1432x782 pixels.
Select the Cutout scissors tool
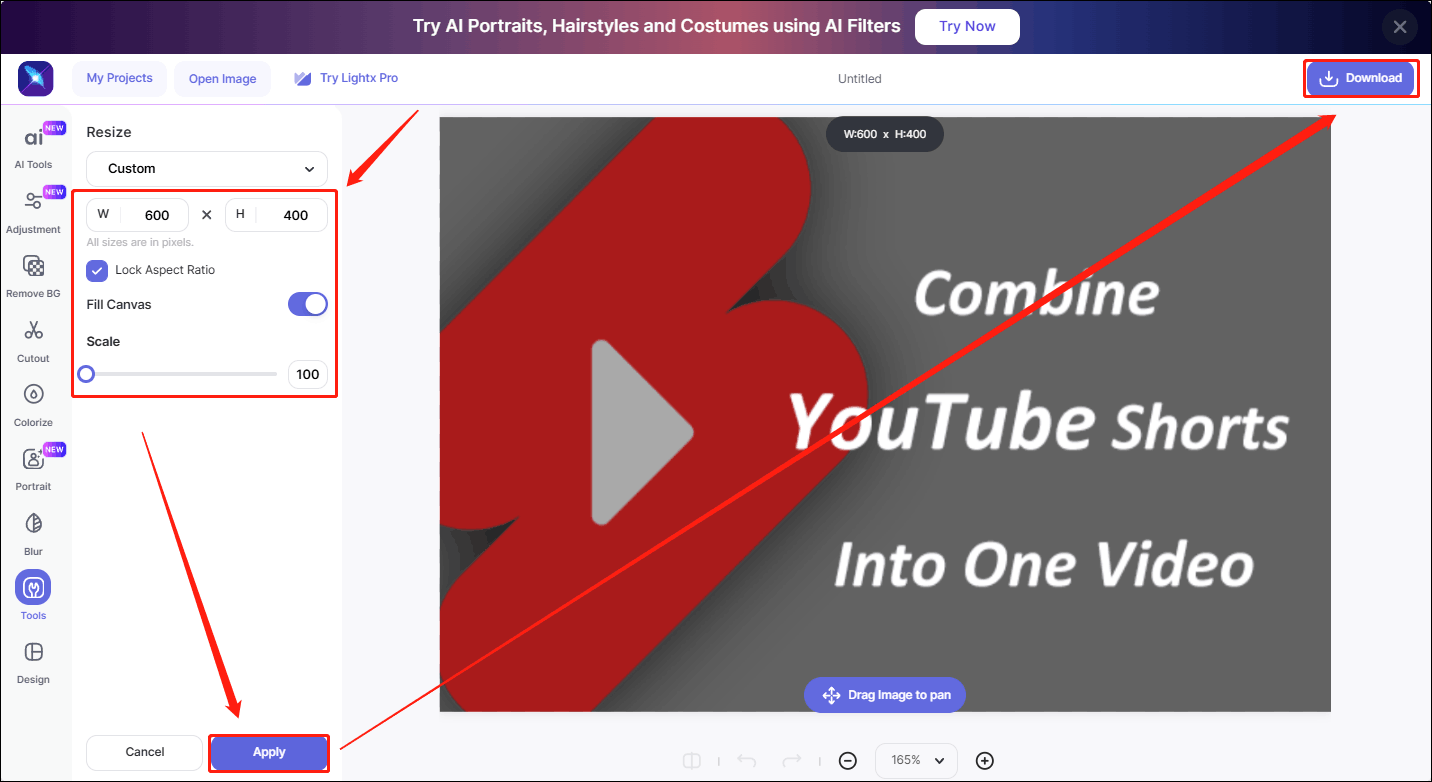coord(33,340)
